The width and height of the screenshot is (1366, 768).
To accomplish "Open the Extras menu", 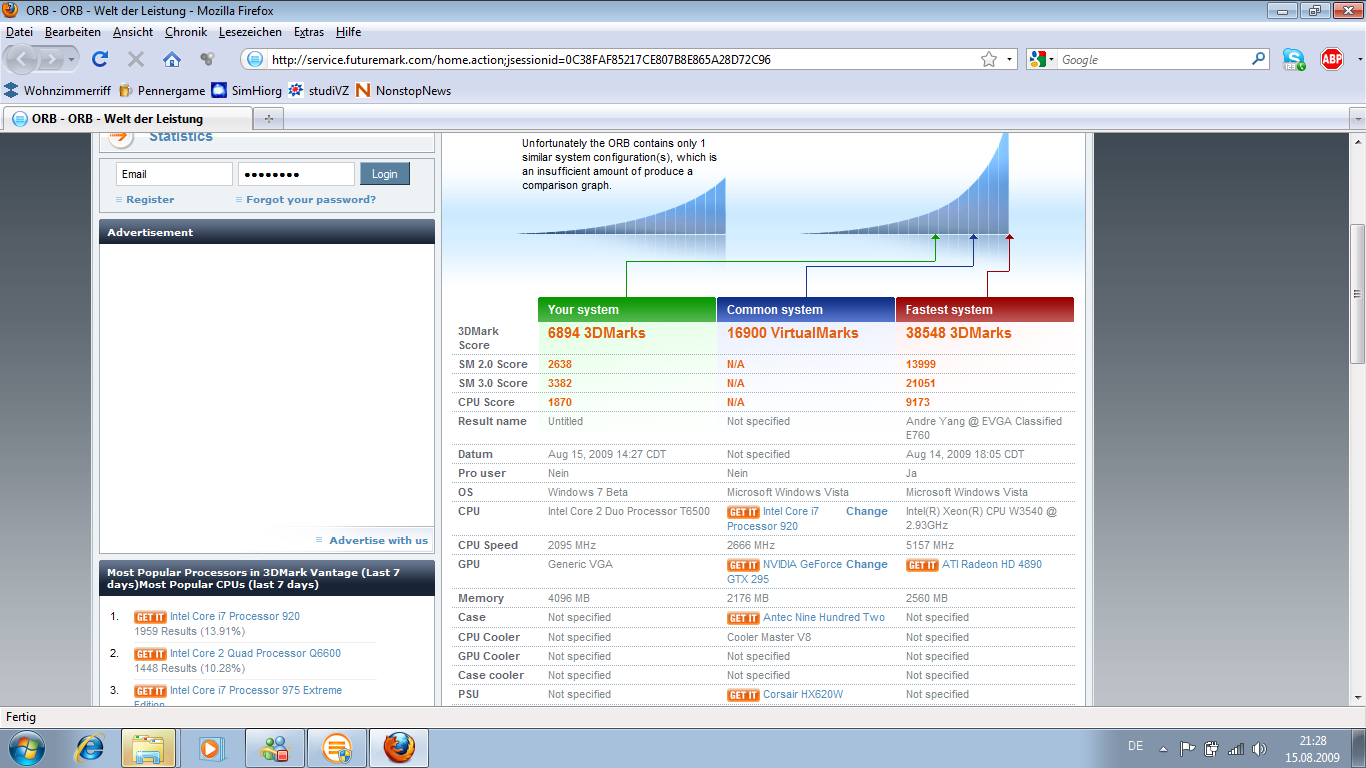I will click(x=309, y=32).
